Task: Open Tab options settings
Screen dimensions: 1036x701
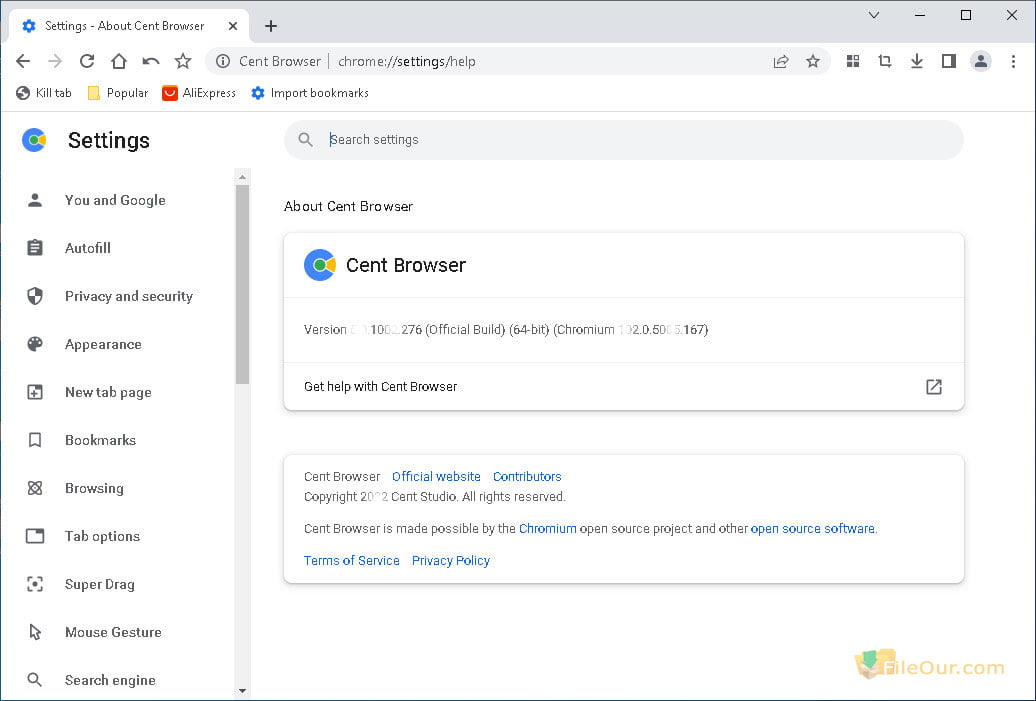Action: pyautogui.click(x=102, y=536)
